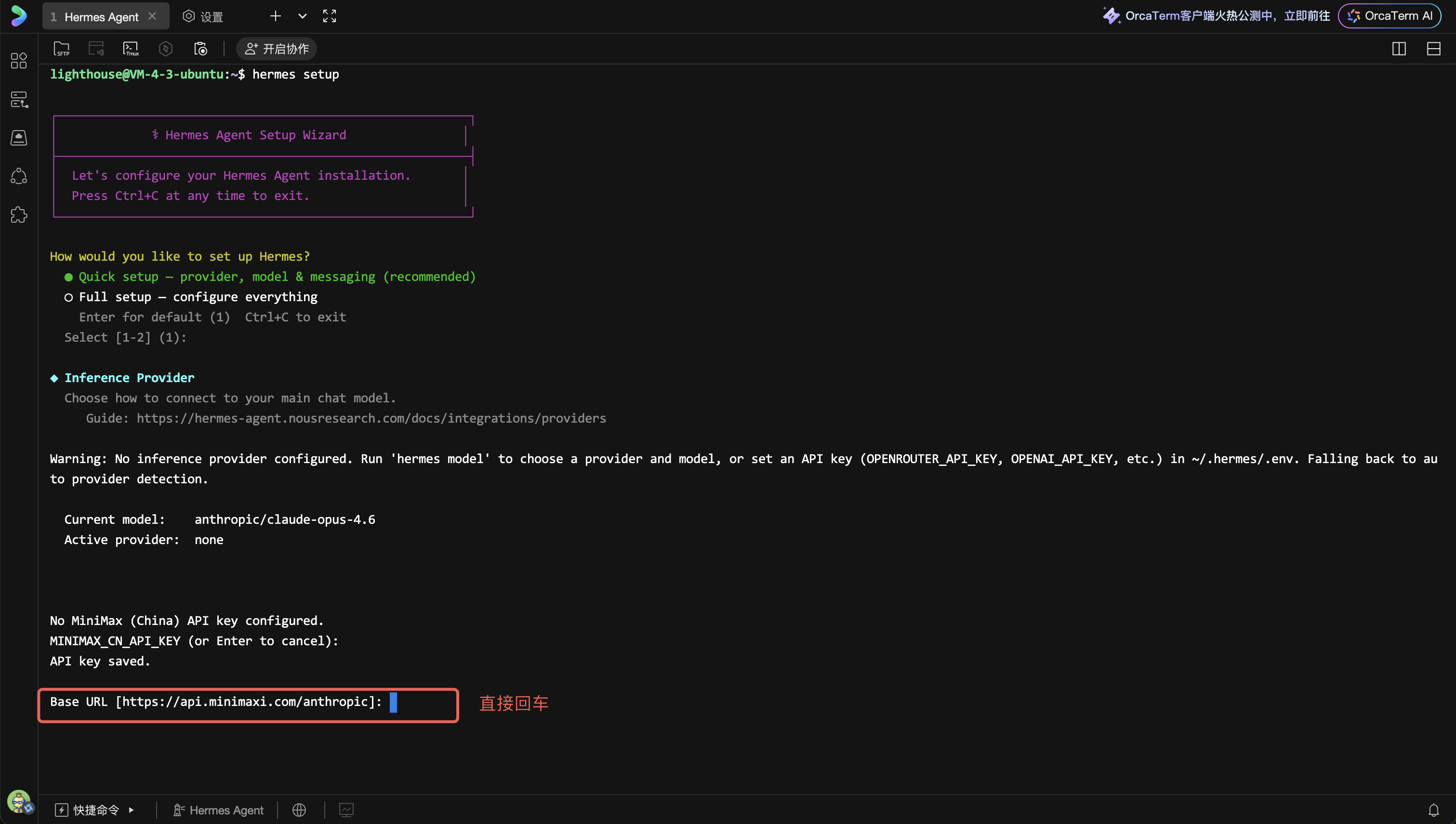Image resolution: width=1456 pixels, height=824 pixels.
Task: Open the Hermes Agent status bar menu
Action: click(x=218, y=810)
